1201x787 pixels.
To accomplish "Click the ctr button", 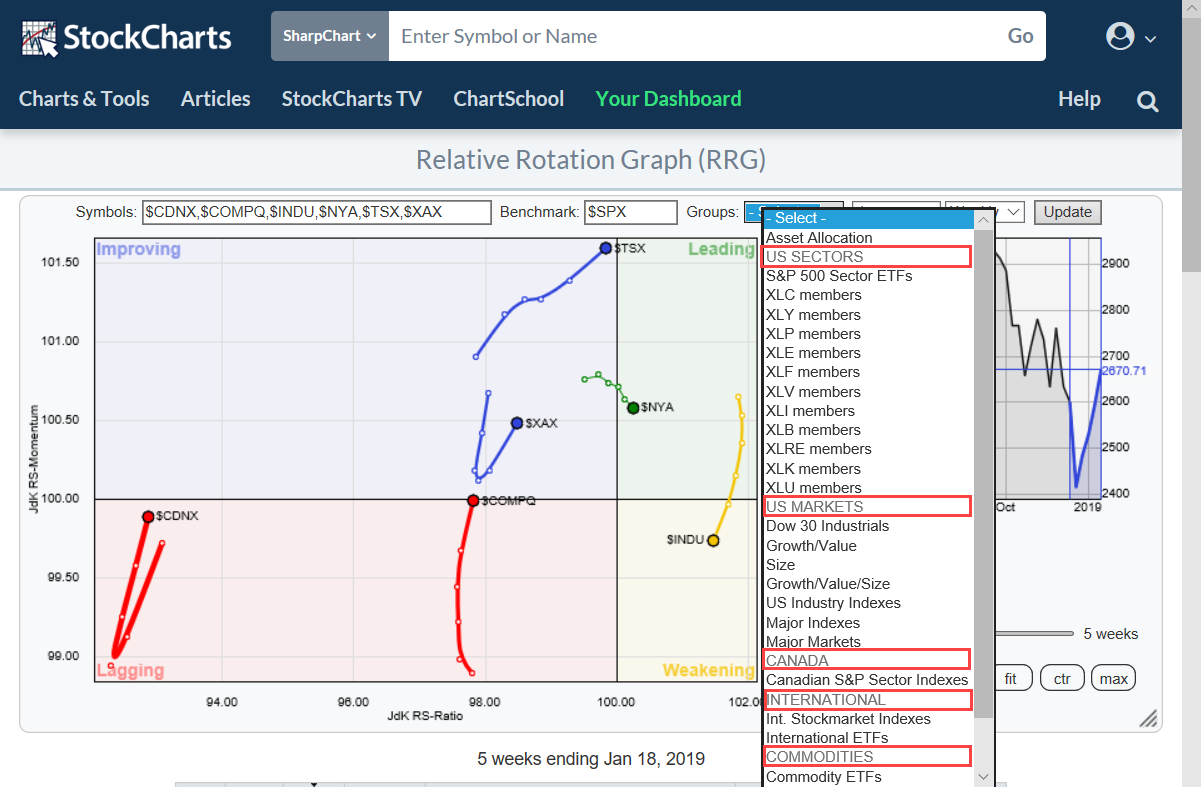I will coord(1062,679).
